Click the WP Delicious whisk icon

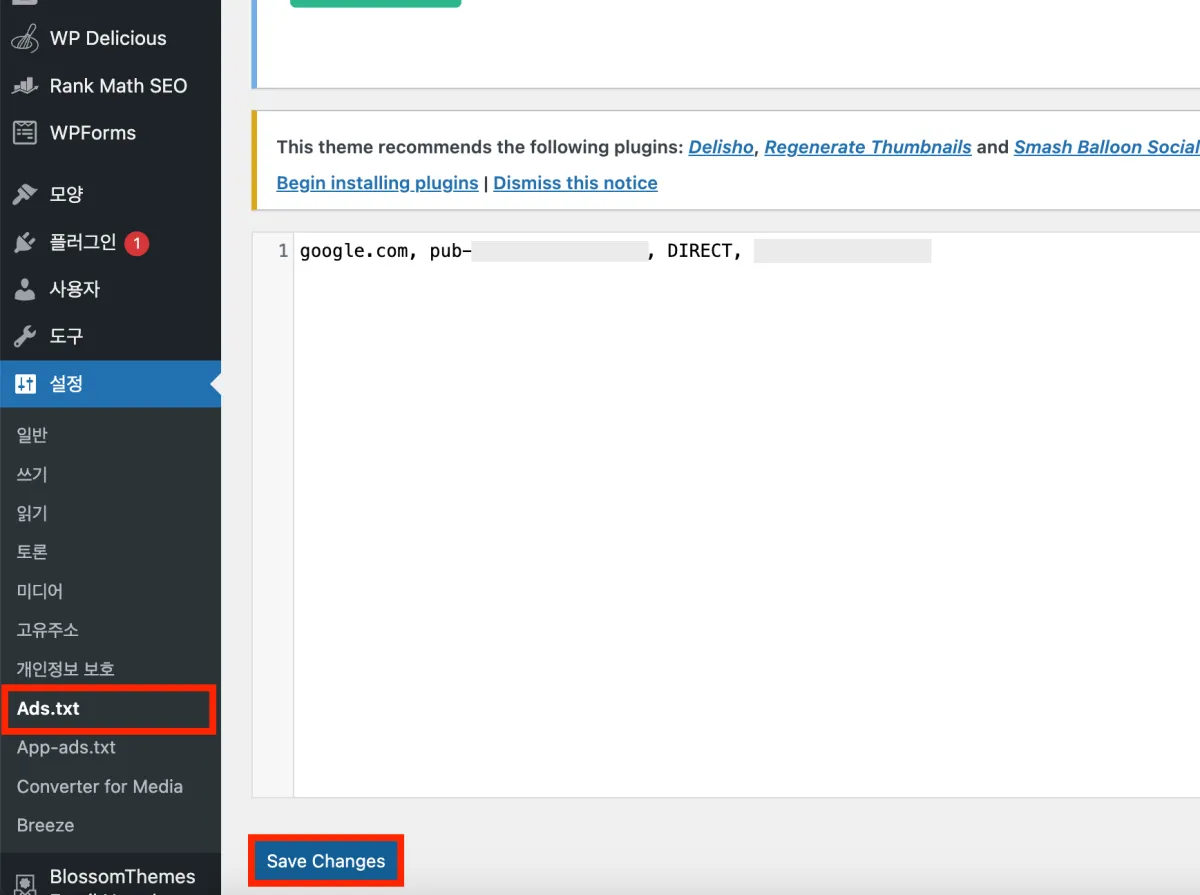click(x=24, y=39)
